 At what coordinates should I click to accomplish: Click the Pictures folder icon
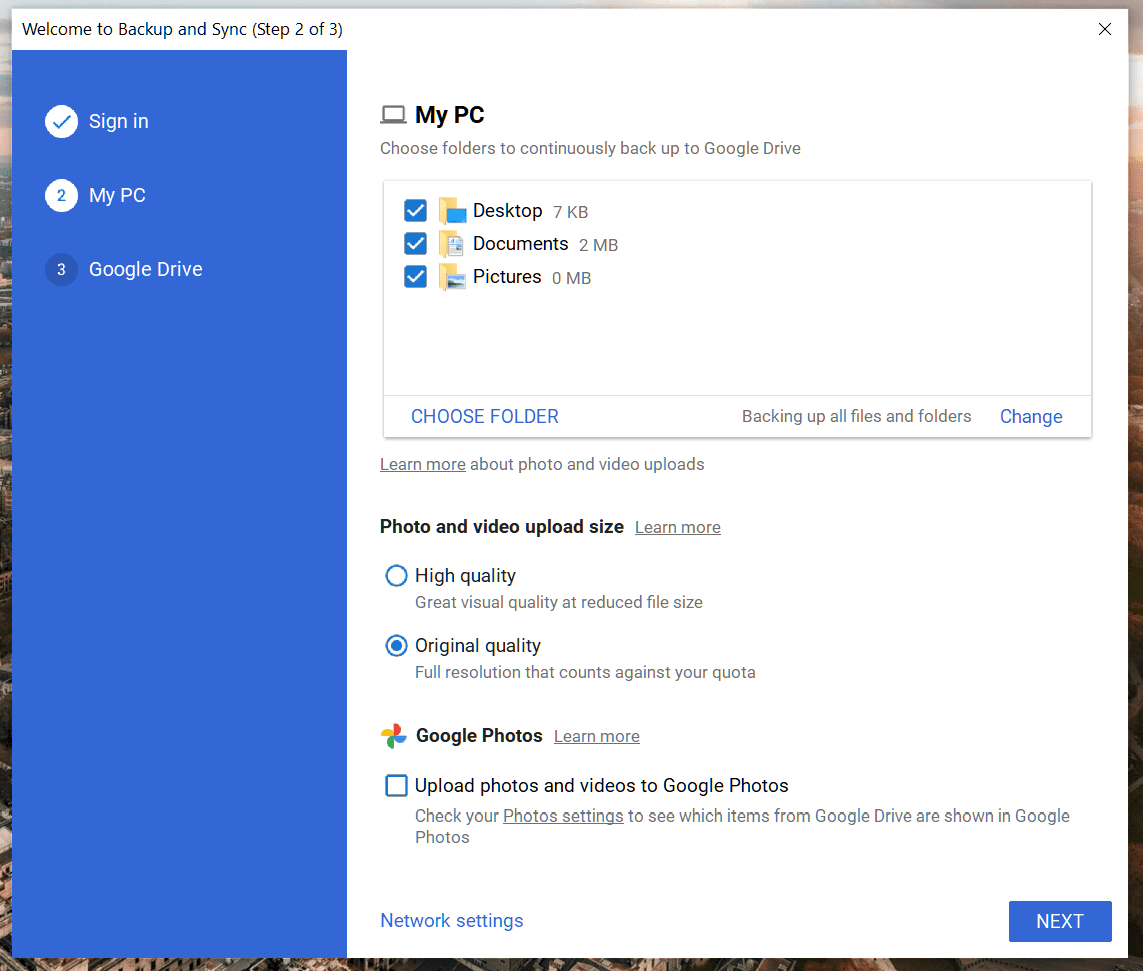pyautogui.click(x=453, y=277)
